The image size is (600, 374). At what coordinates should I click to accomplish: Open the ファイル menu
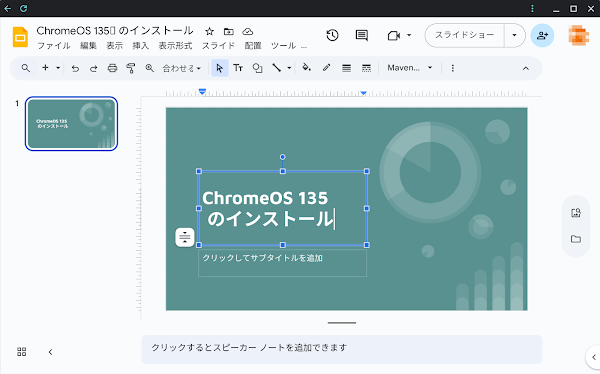[54, 46]
